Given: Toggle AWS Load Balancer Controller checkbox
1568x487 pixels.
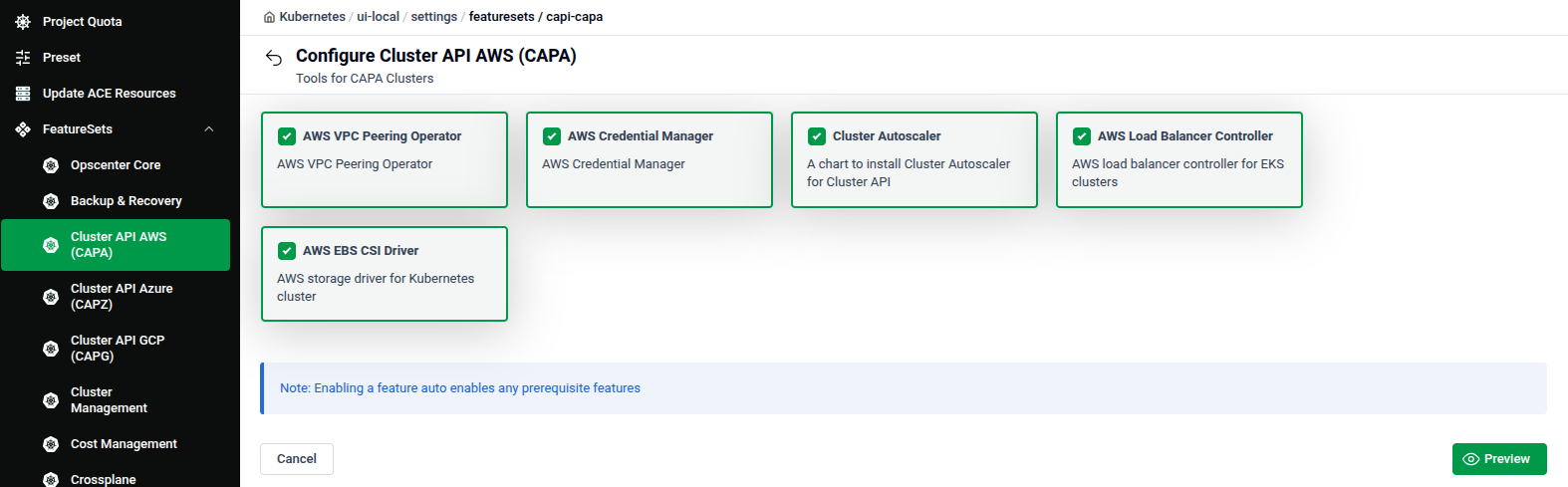Looking at the screenshot, I should 1082,136.
